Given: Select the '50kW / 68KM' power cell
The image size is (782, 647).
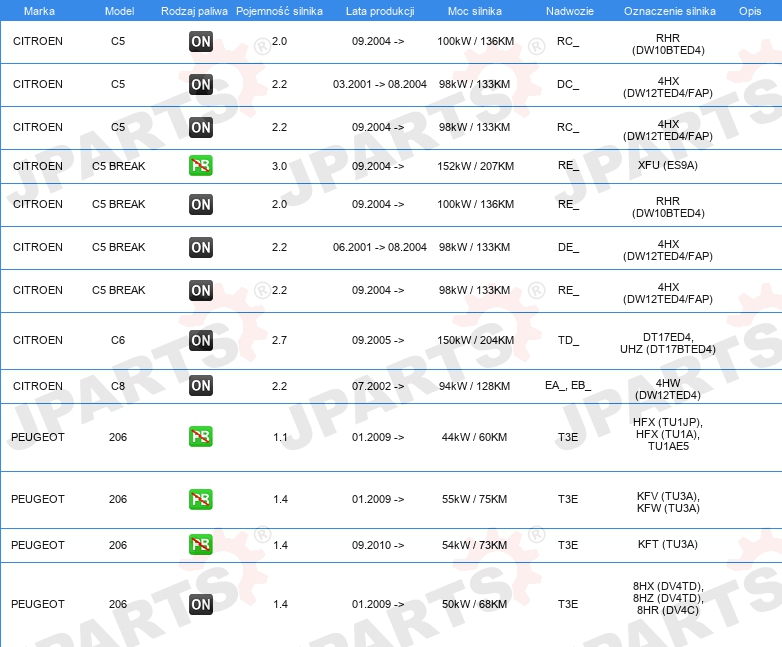Looking at the screenshot, I should coord(474,604).
